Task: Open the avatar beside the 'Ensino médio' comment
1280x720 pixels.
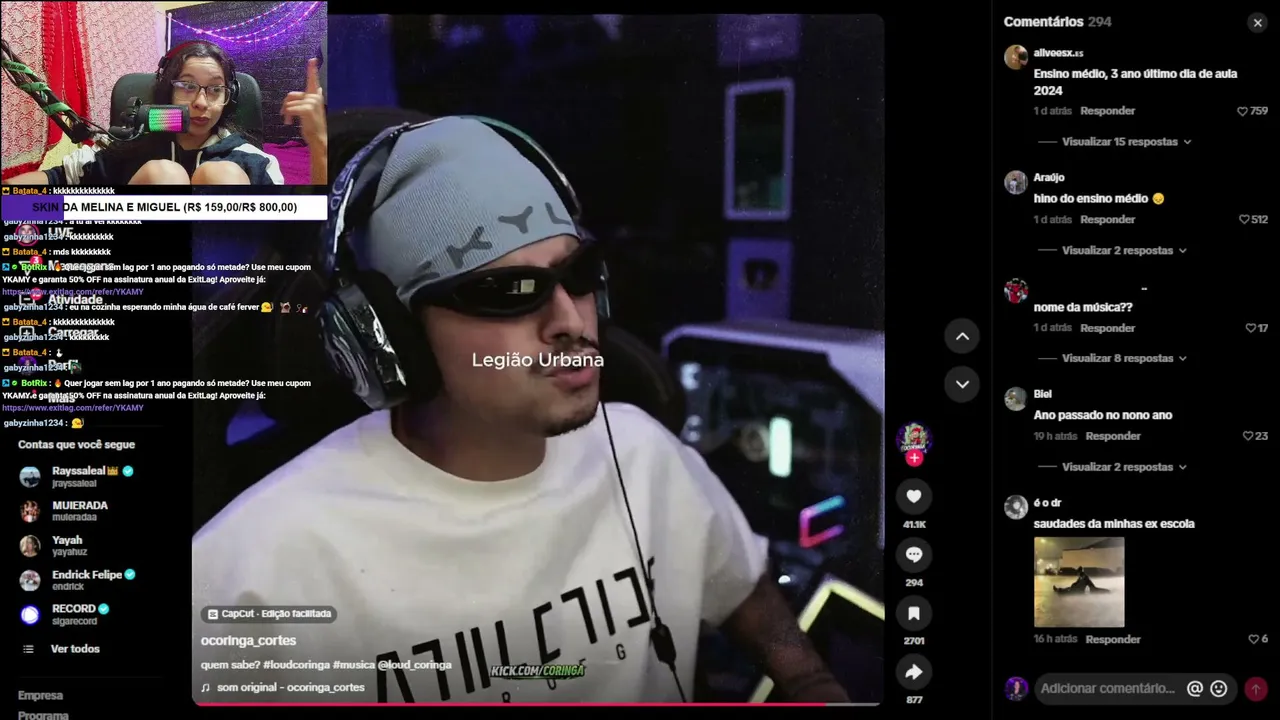Action: click(x=1016, y=57)
